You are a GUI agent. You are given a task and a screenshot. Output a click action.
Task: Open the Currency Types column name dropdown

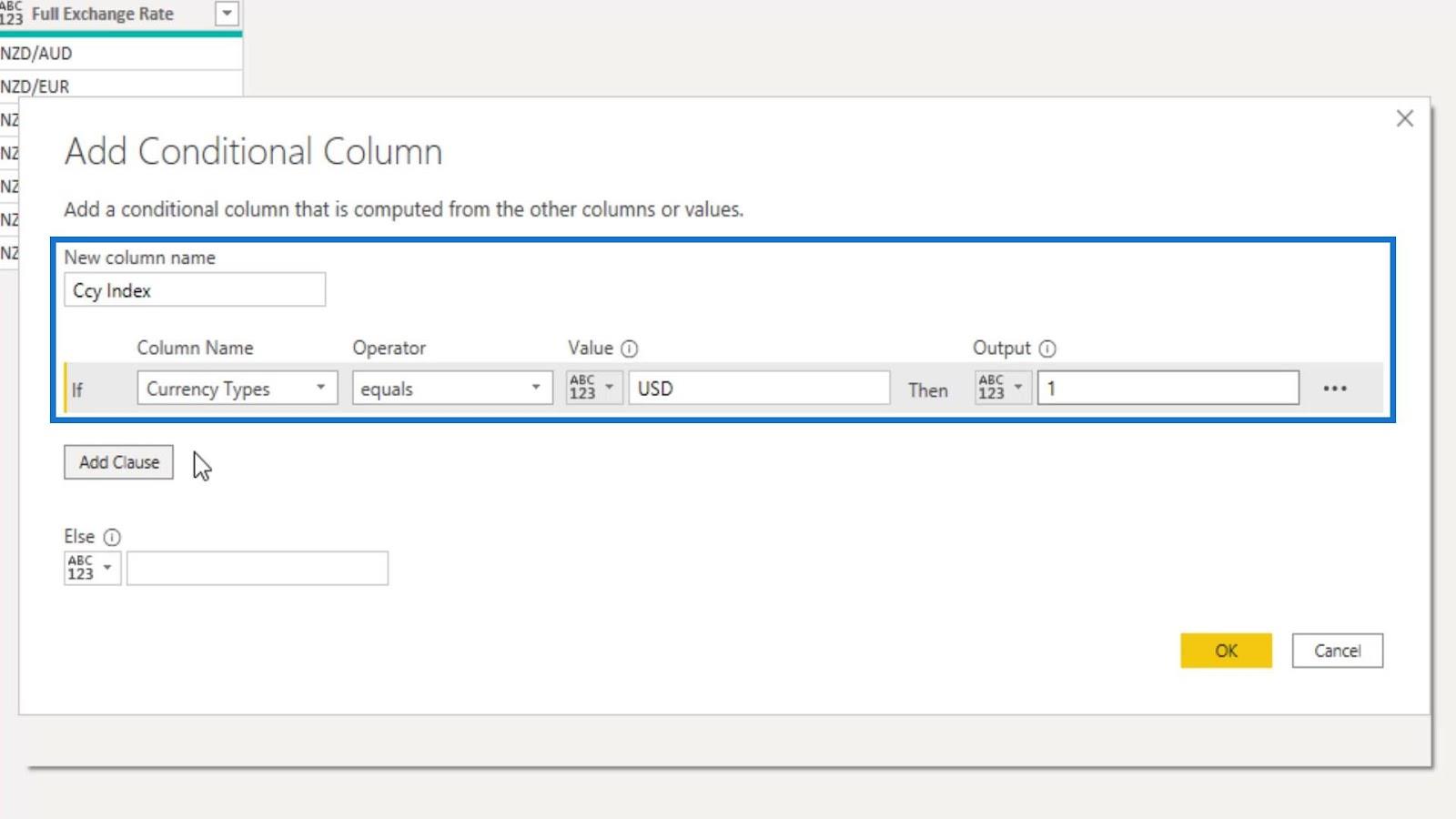(238, 388)
